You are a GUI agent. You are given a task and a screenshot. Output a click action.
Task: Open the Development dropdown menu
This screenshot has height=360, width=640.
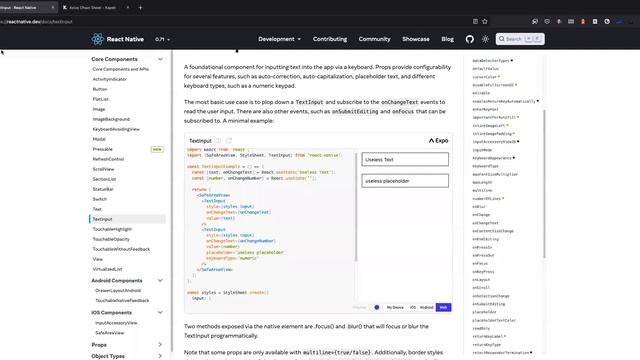coord(280,39)
